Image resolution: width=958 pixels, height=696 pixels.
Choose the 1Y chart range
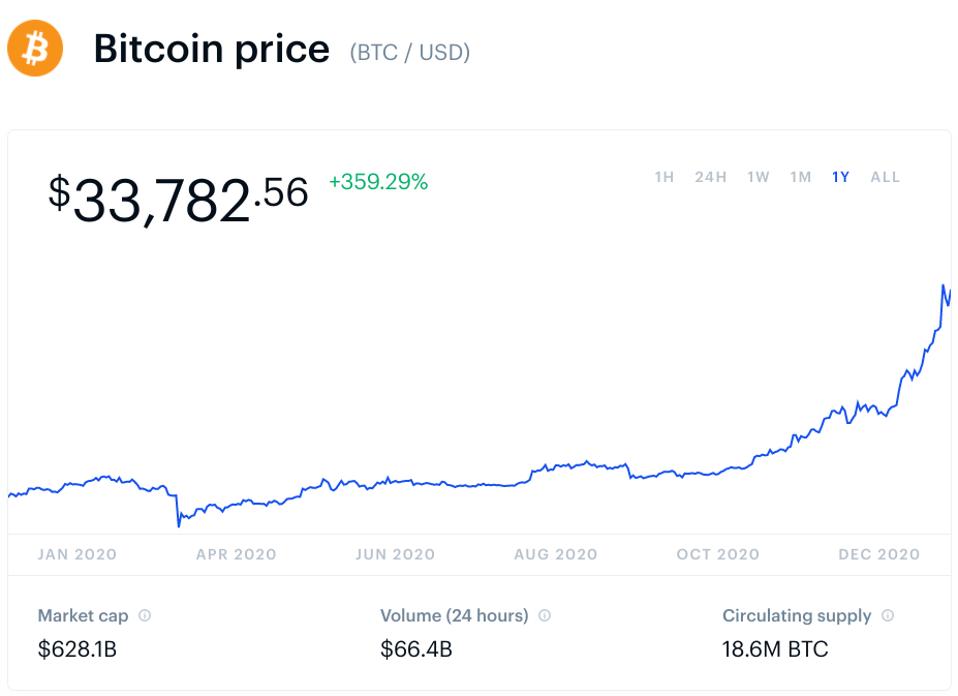840,177
